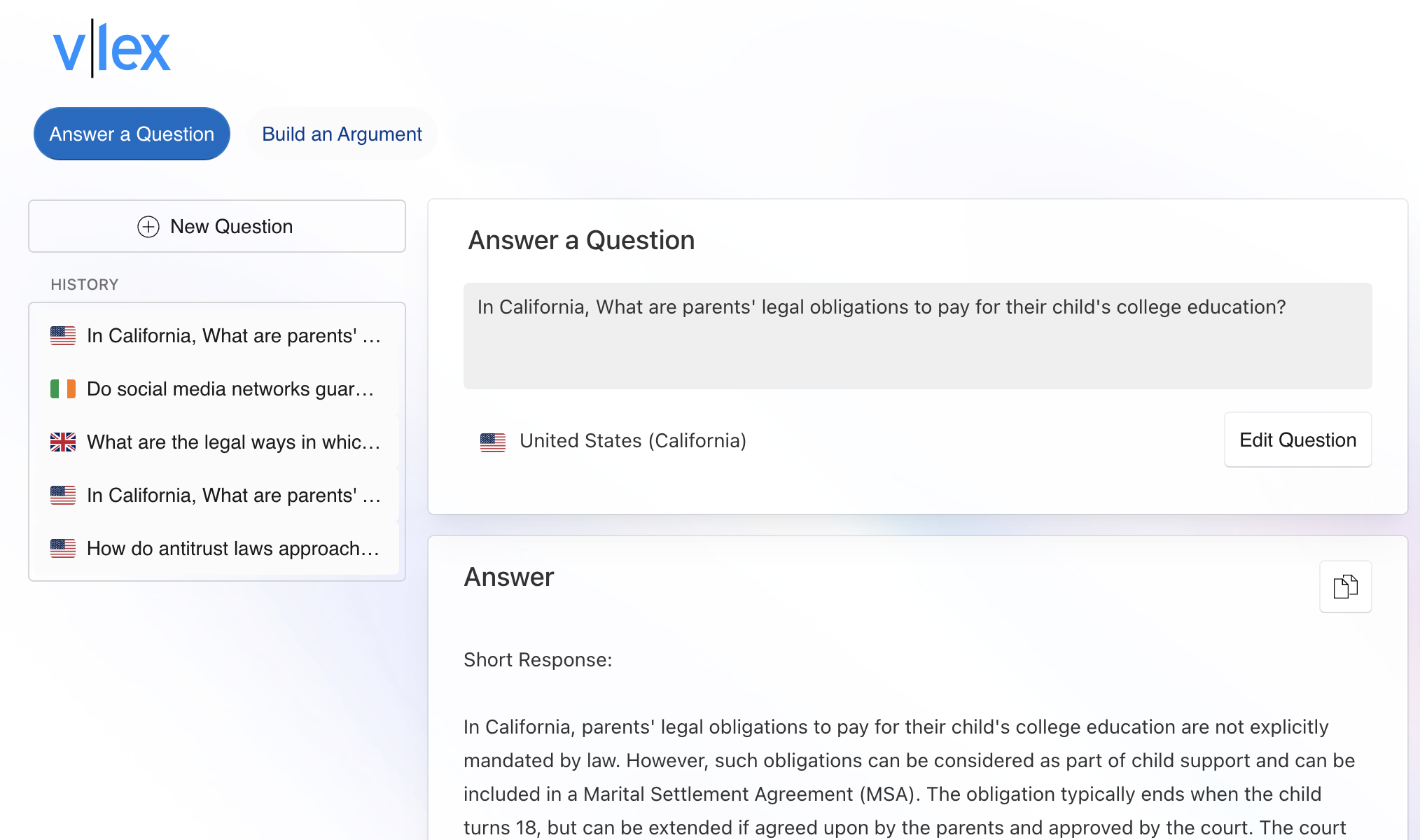The image size is (1420, 840).
Task: Click the vLex logo
Action: tap(112, 48)
